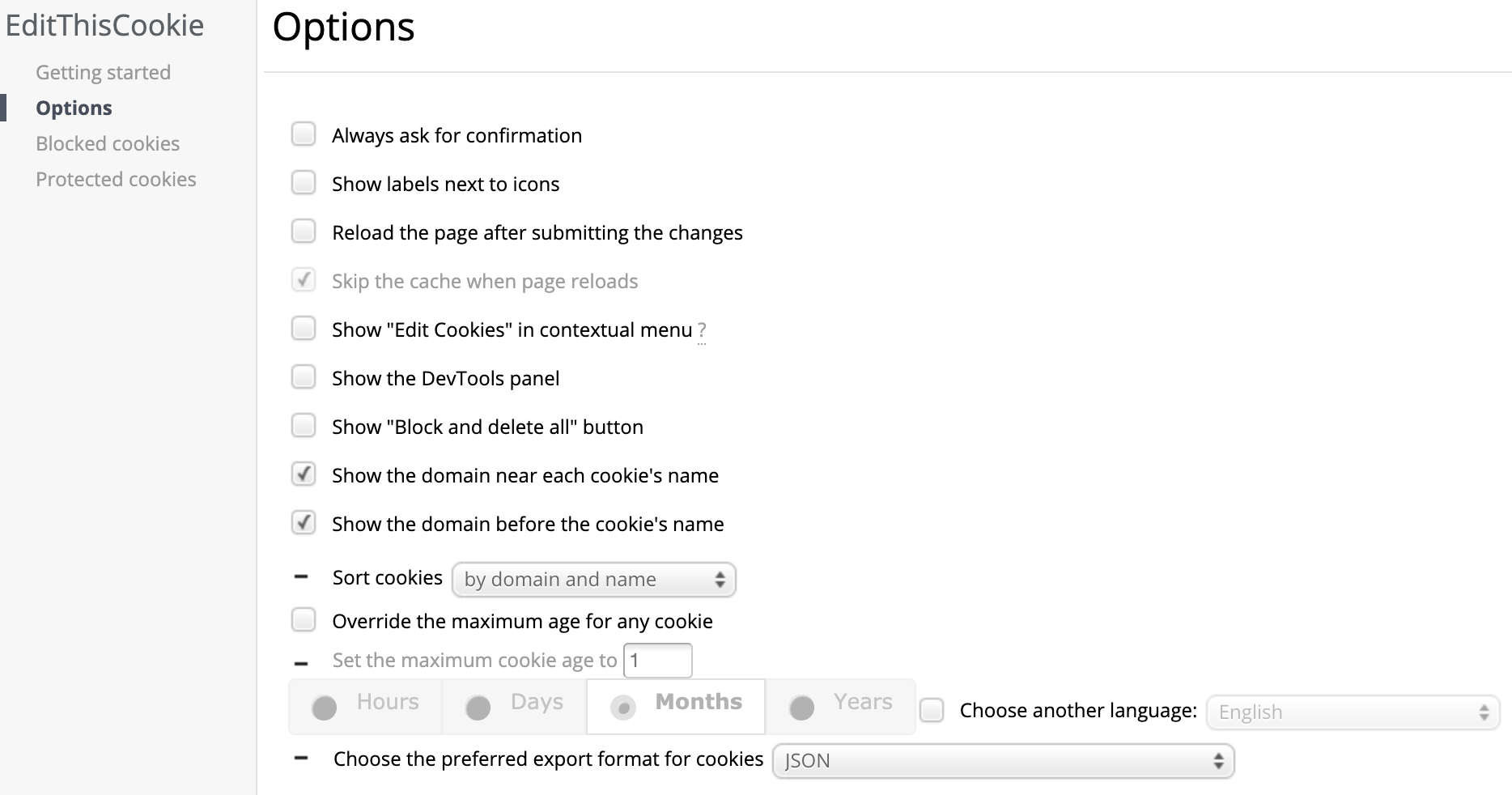Open the 'Sort cookies' dropdown

593,580
